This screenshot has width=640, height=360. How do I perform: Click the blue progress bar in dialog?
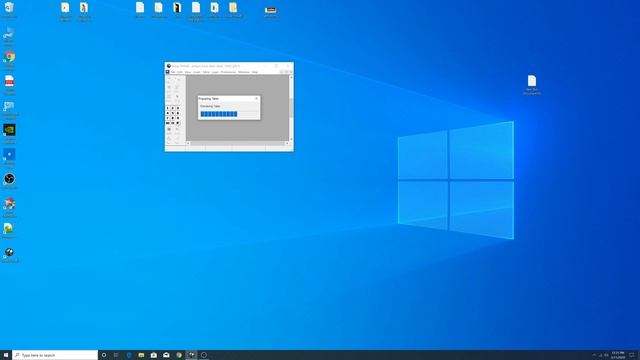(x=219, y=114)
